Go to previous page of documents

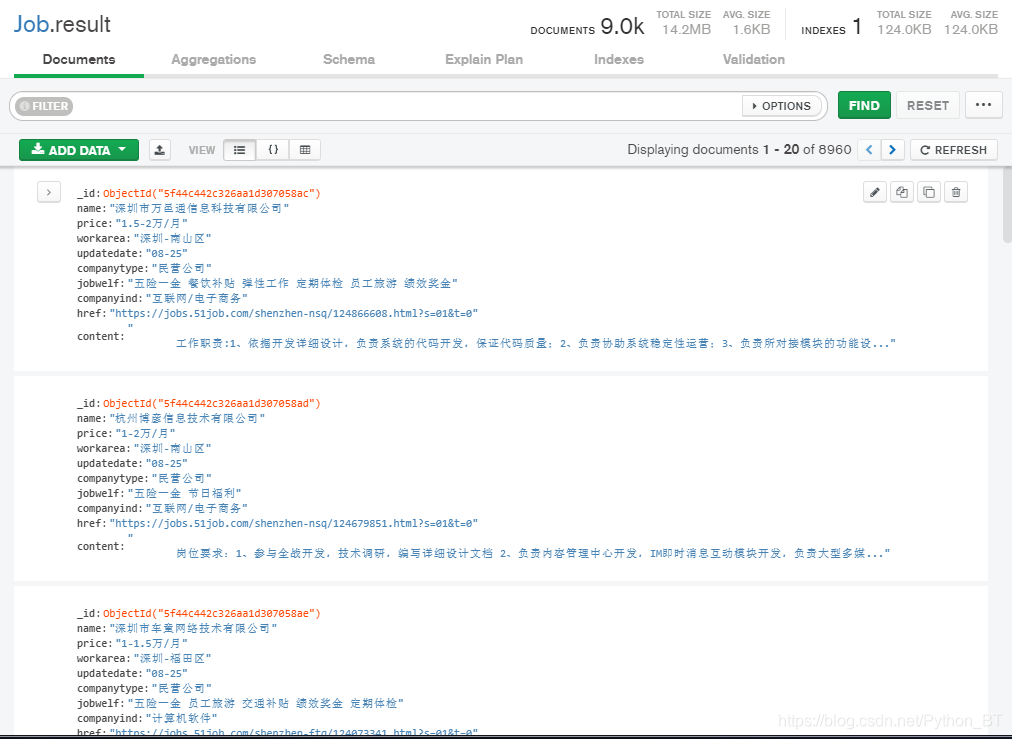(x=869, y=150)
